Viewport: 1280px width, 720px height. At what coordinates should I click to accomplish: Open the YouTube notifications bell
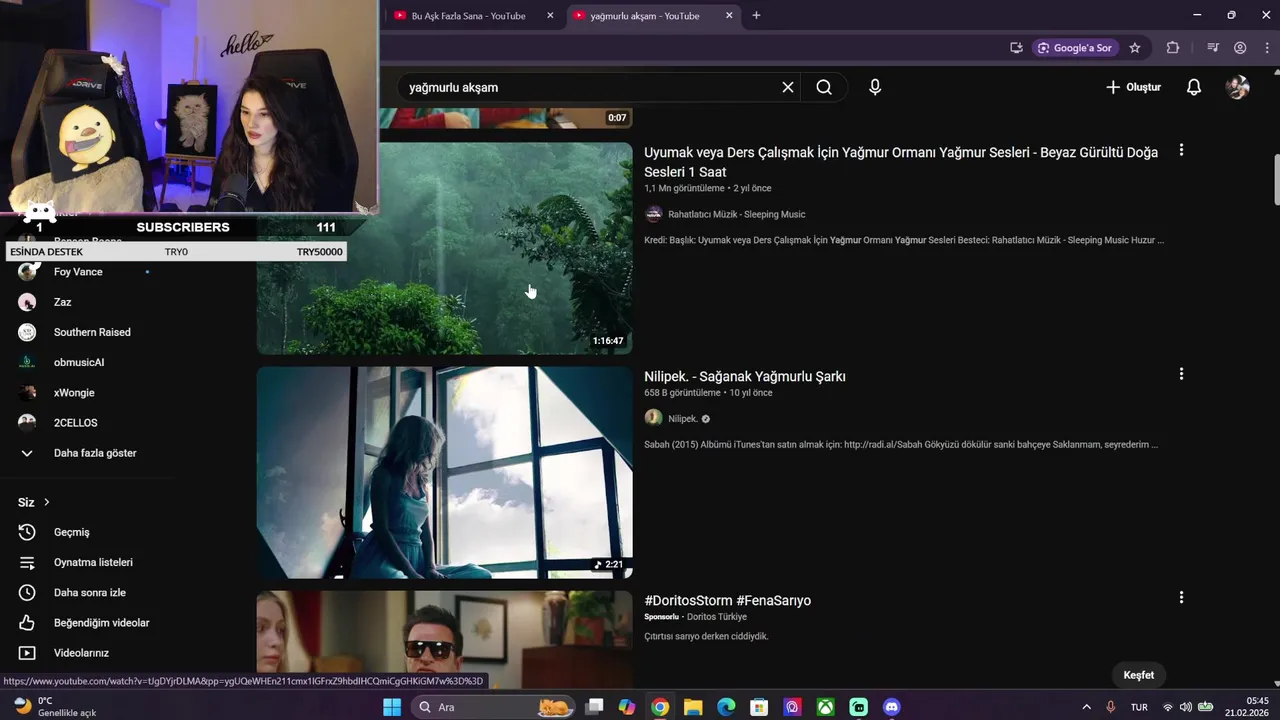1194,87
